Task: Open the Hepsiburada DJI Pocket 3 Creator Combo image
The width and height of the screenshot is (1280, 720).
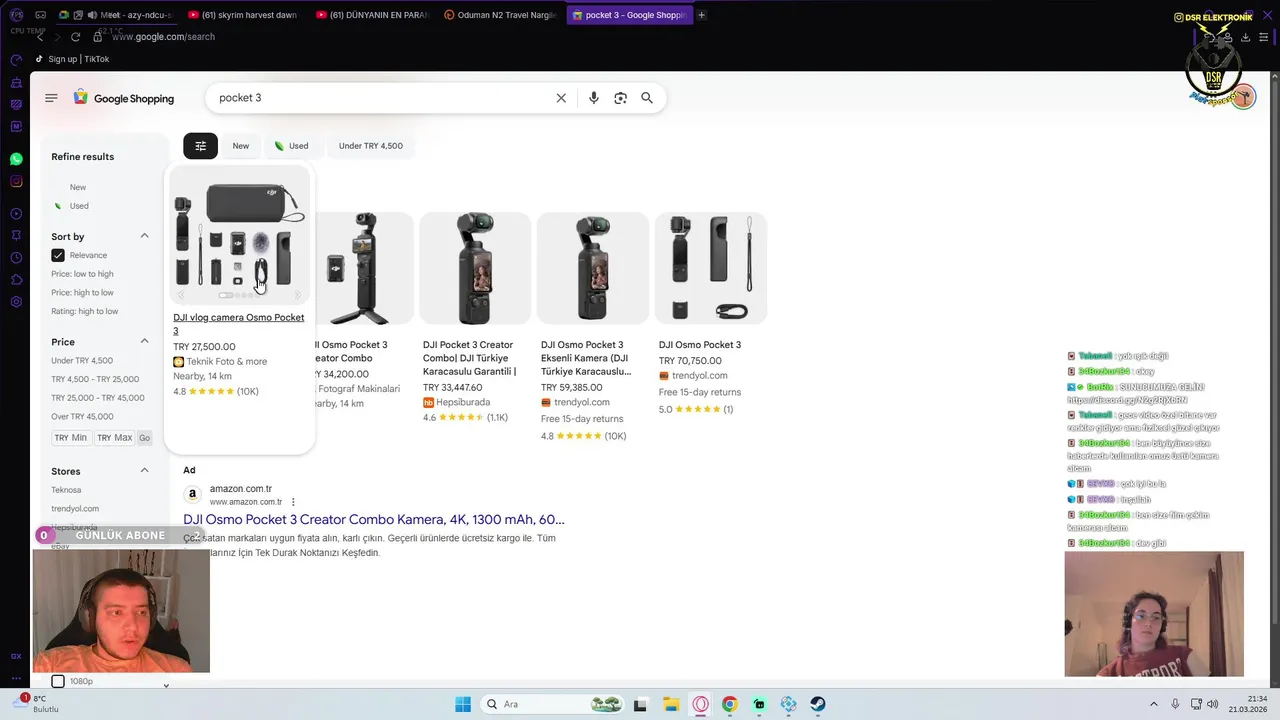Action: [x=475, y=268]
